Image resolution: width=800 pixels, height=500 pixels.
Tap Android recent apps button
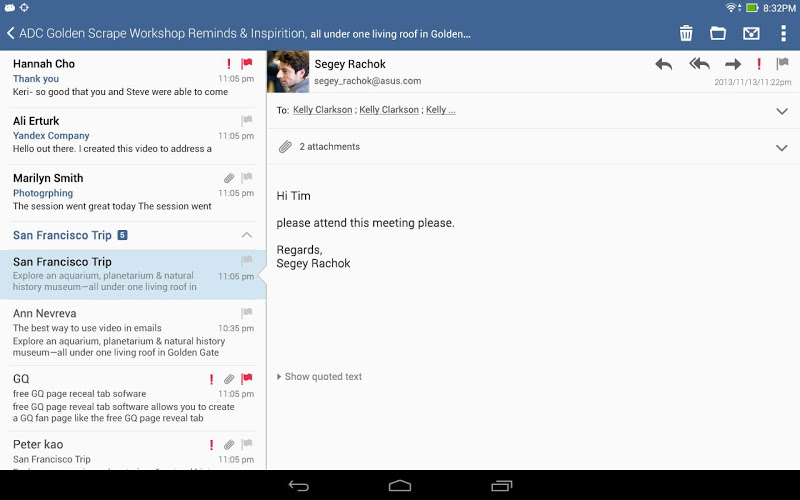point(502,486)
